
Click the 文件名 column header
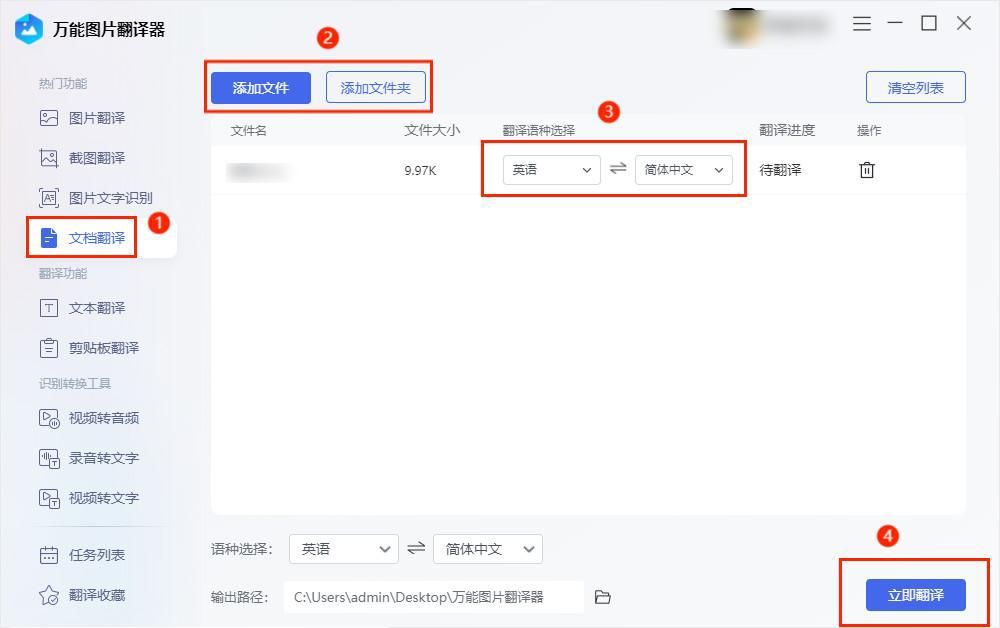248,130
